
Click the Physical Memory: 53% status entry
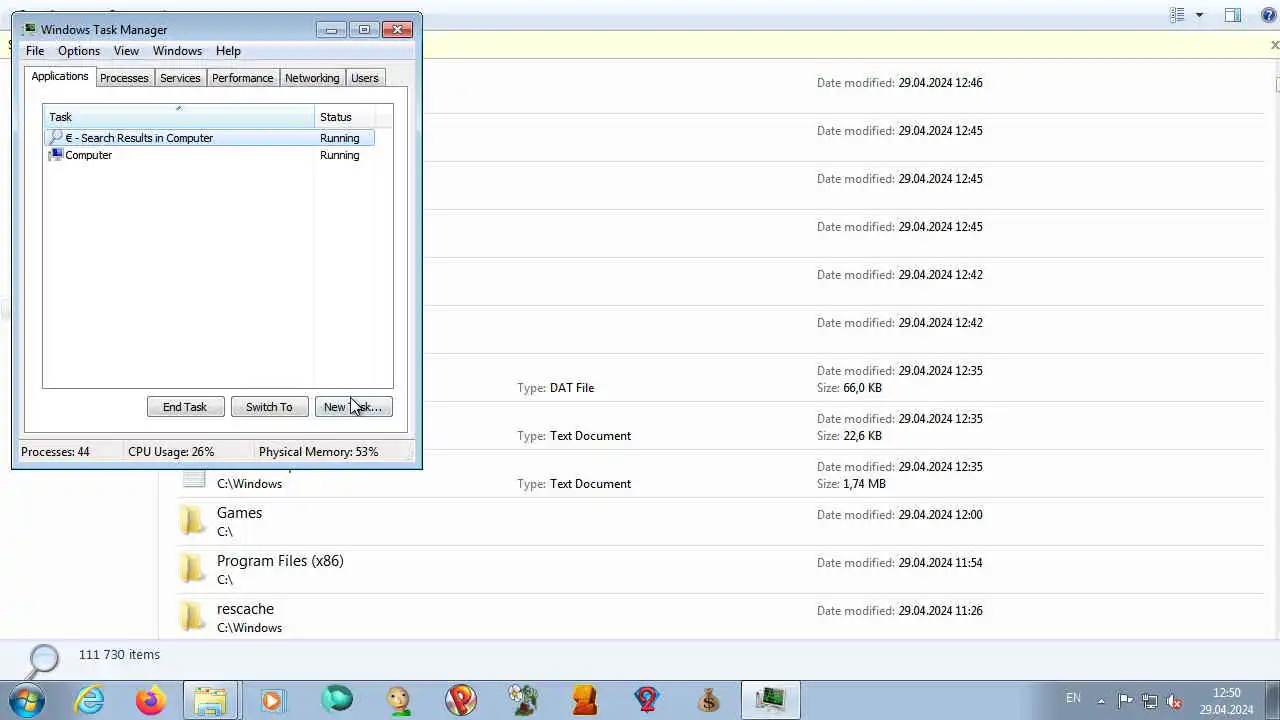tap(318, 452)
